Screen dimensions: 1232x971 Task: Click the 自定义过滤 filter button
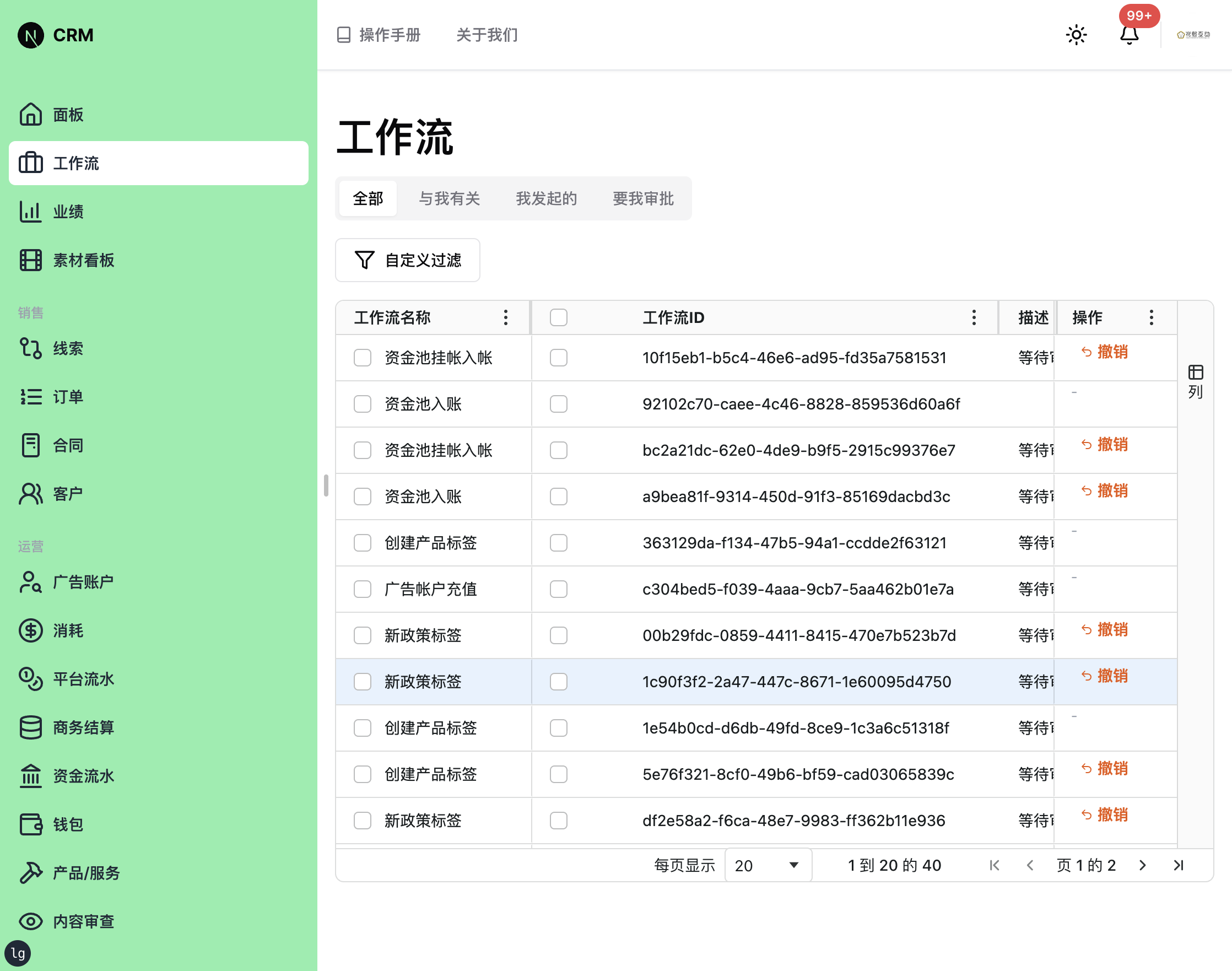coord(407,260)
